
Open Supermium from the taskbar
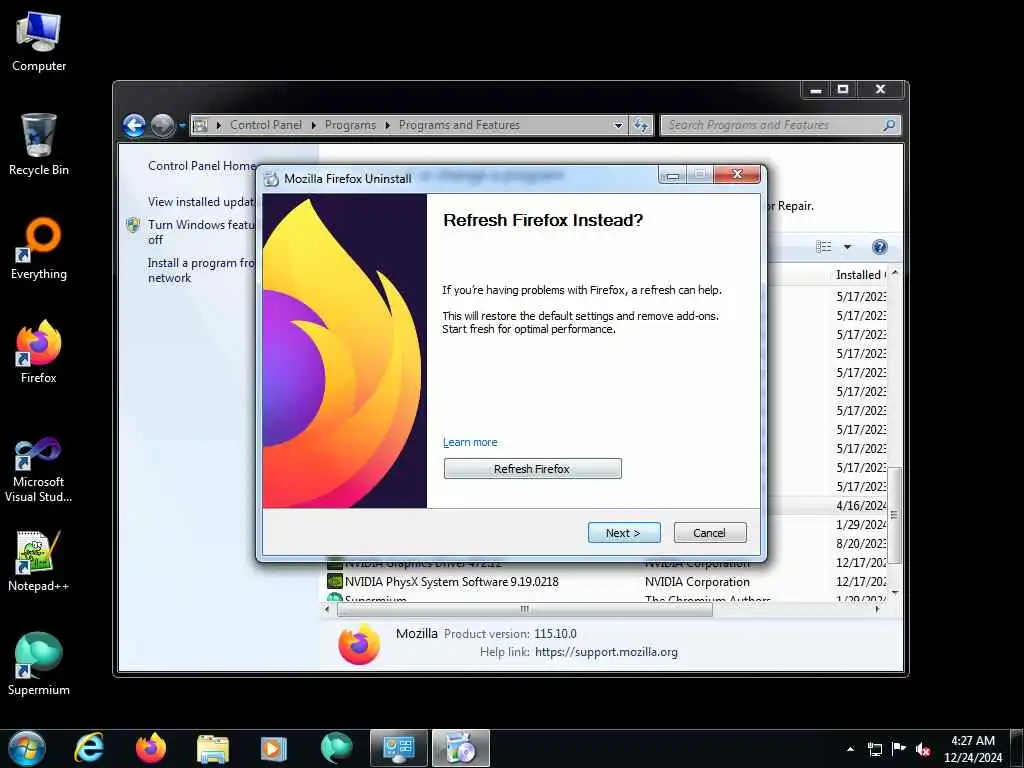tap(336, 748)
